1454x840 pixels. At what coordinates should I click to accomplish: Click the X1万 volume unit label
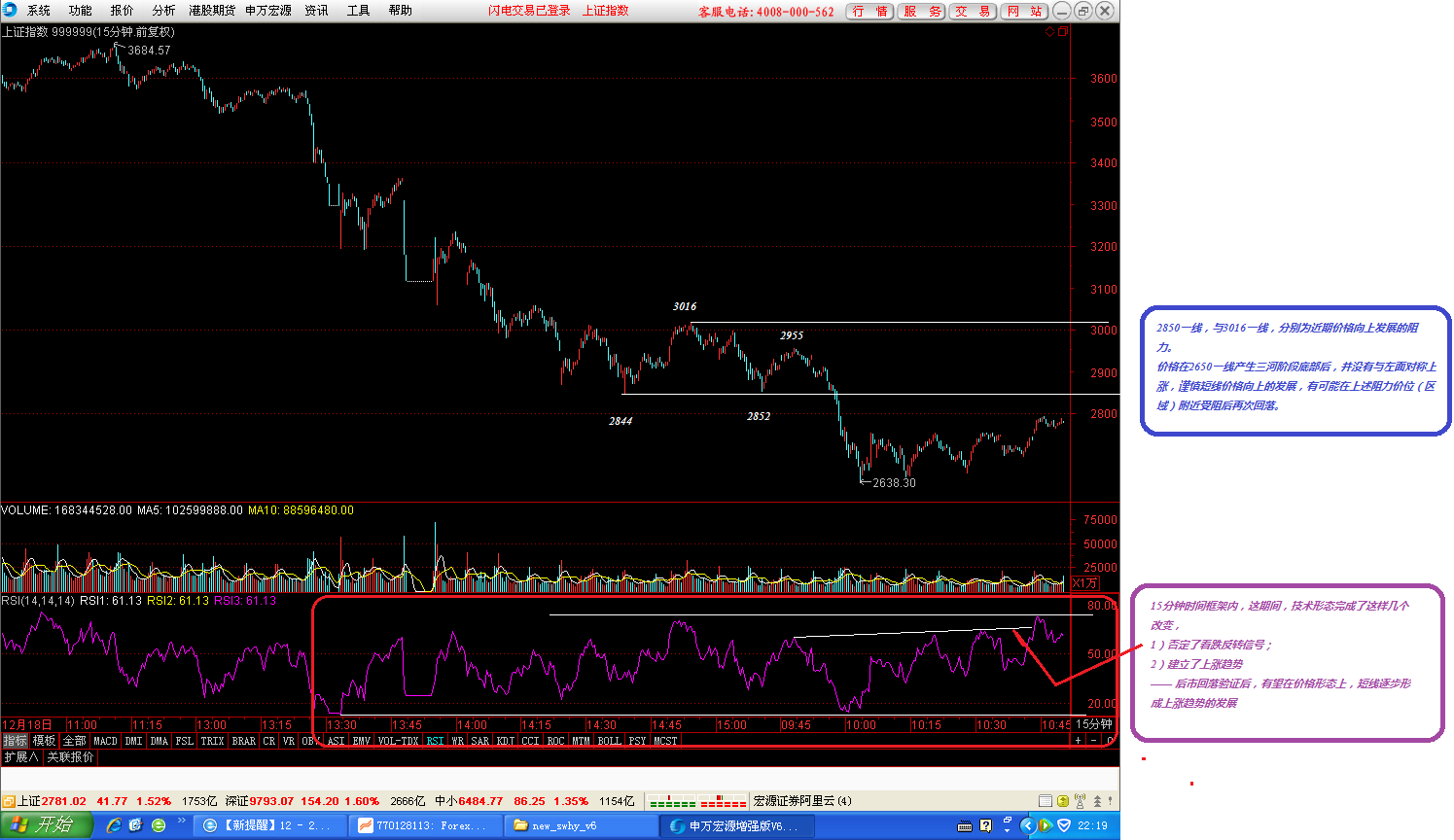click(x=1085, y=583)
